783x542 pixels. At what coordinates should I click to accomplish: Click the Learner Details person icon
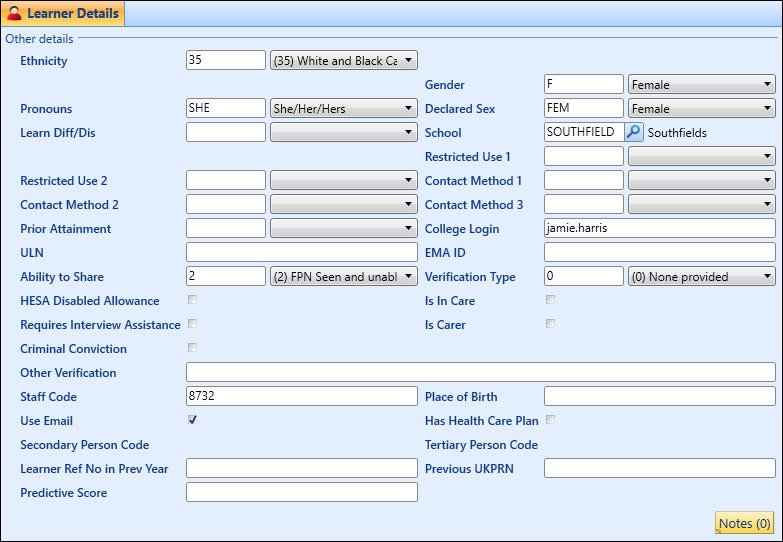14,14
